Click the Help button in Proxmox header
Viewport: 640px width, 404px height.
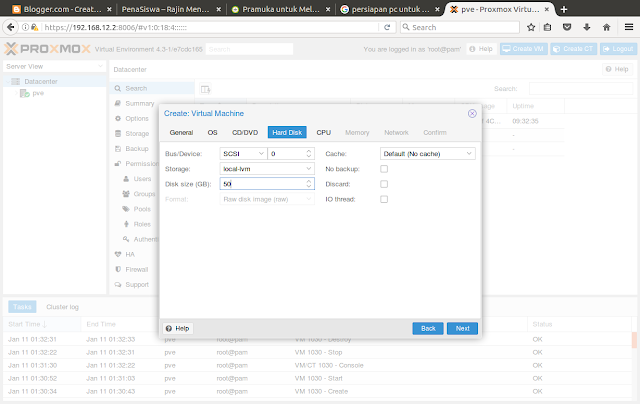point(481,49)
